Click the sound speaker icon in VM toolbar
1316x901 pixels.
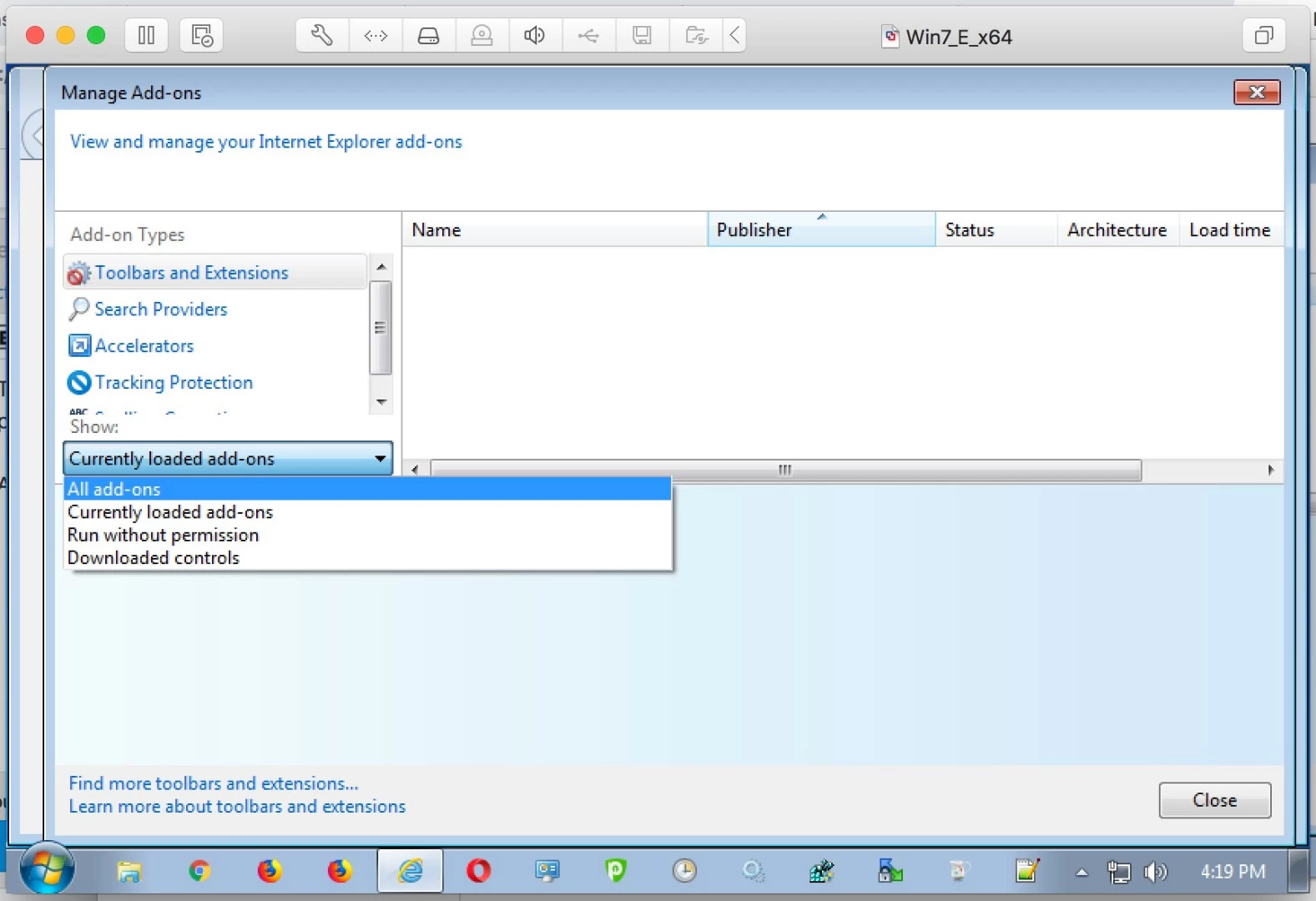pyautogui.click(x=535, y=35)
